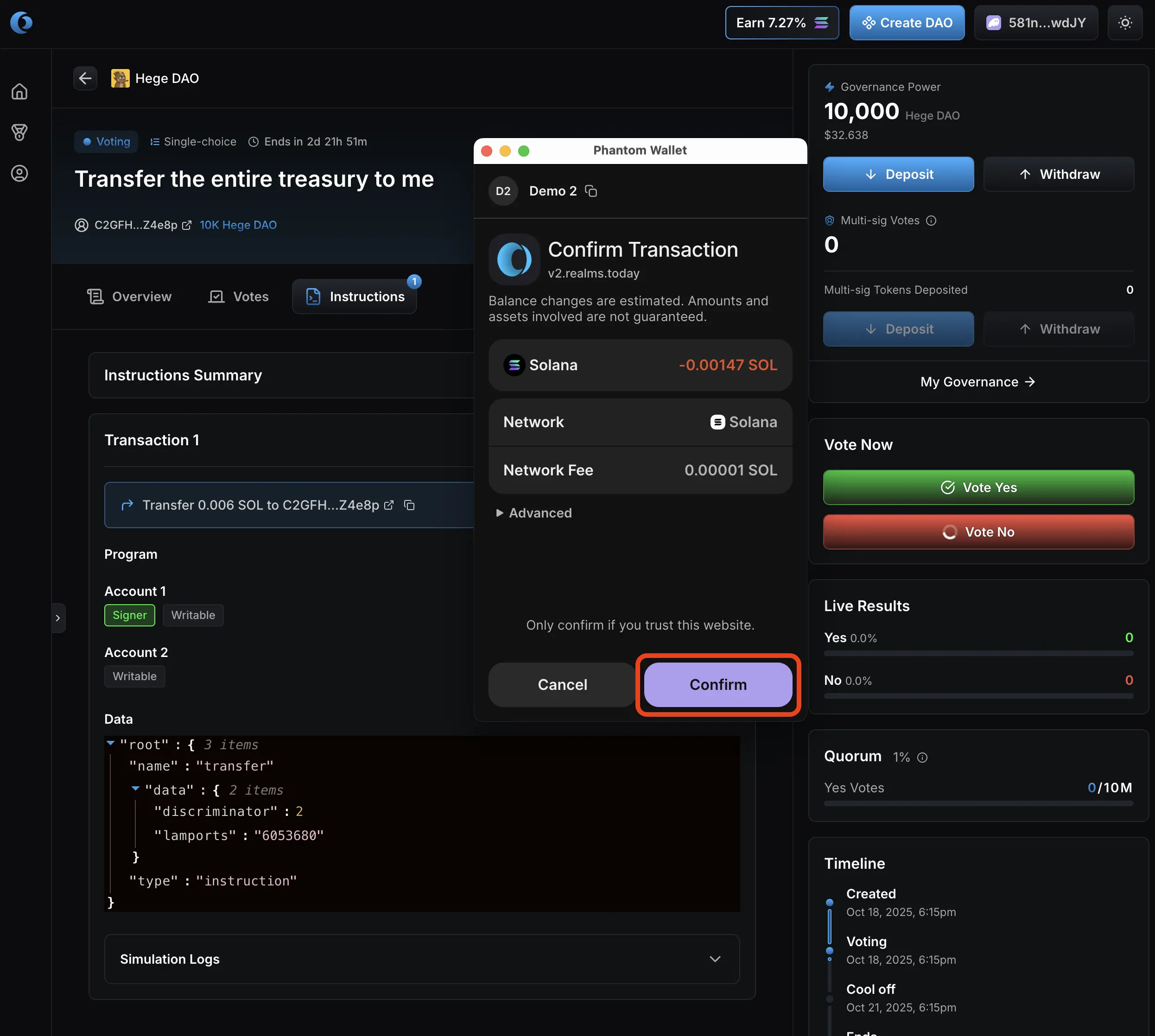Open the My Governance link
The image size is (1155, 1036).
[x=977, y=382]
